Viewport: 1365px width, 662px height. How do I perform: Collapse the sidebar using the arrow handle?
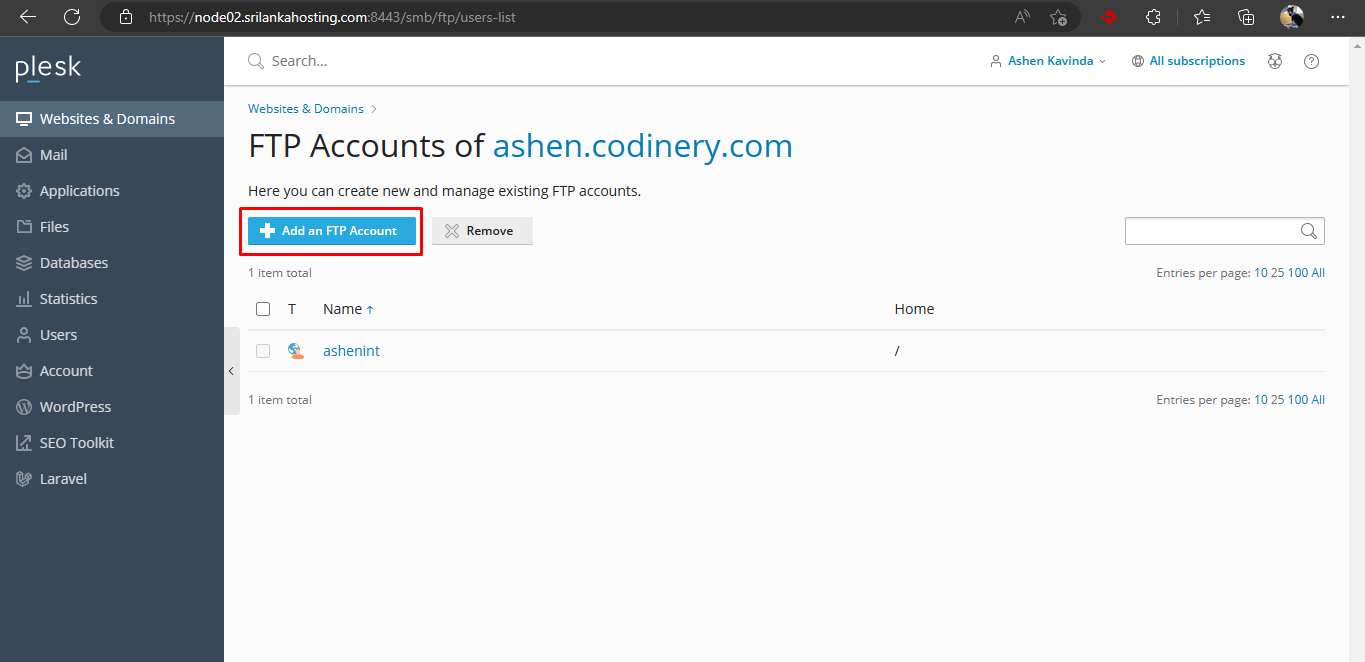tap(231, 371)
